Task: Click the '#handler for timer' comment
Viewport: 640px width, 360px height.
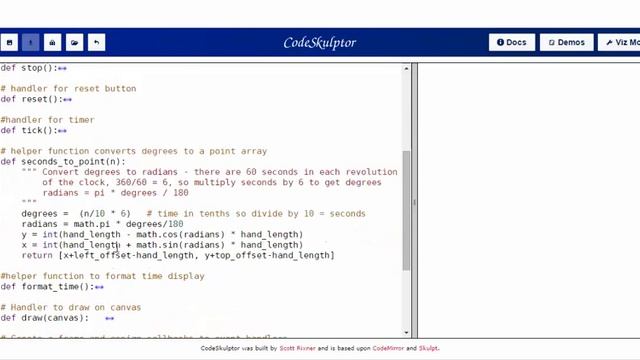Action: (x=48, y=120)
